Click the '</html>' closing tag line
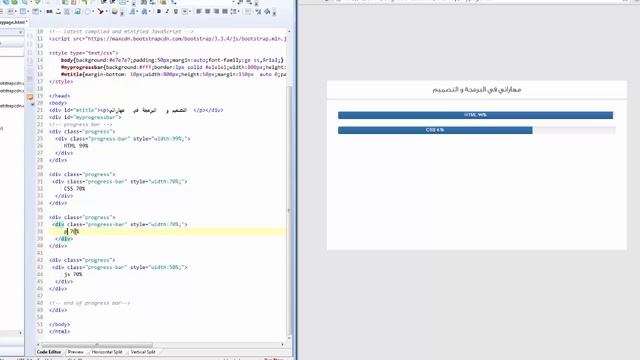This screenshot has width=640, height=360. tap(60, 331)
